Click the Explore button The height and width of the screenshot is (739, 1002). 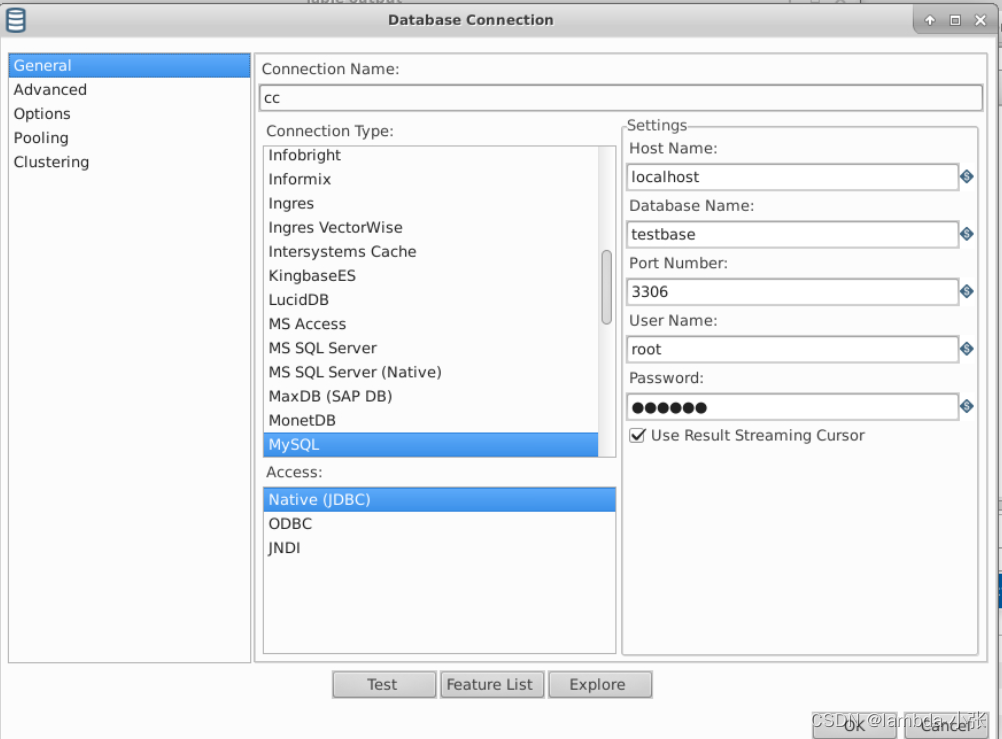599,685
